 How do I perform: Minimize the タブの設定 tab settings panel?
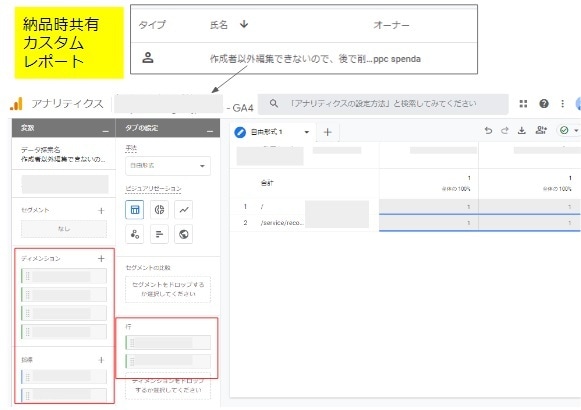coord(210,131)
